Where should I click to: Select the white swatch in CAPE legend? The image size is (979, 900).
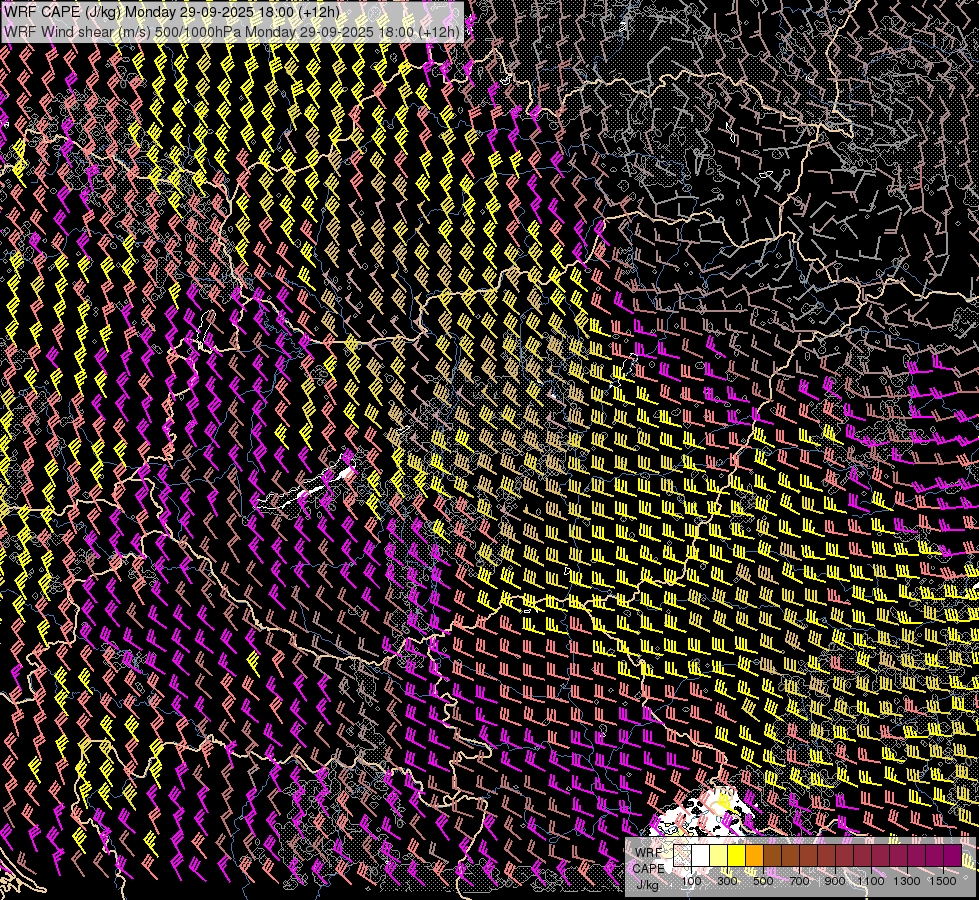click(701, 856)
